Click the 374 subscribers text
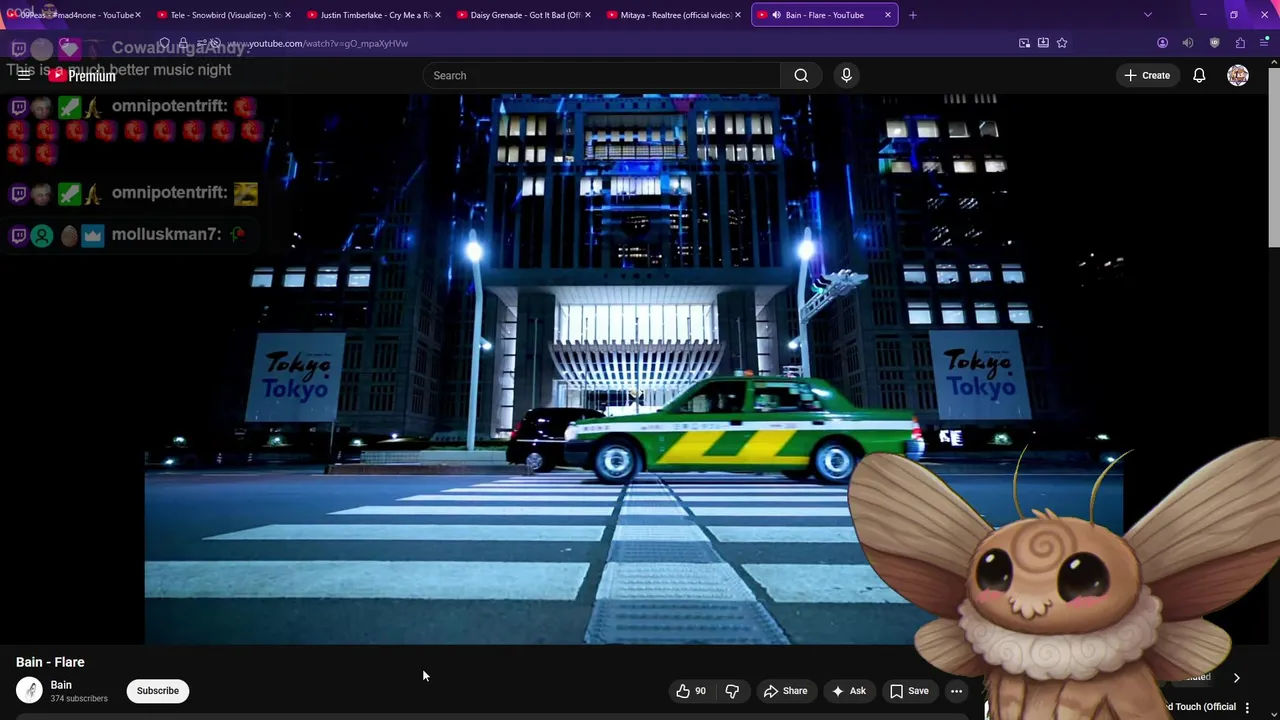1280x720 pixels. point(79,698)
